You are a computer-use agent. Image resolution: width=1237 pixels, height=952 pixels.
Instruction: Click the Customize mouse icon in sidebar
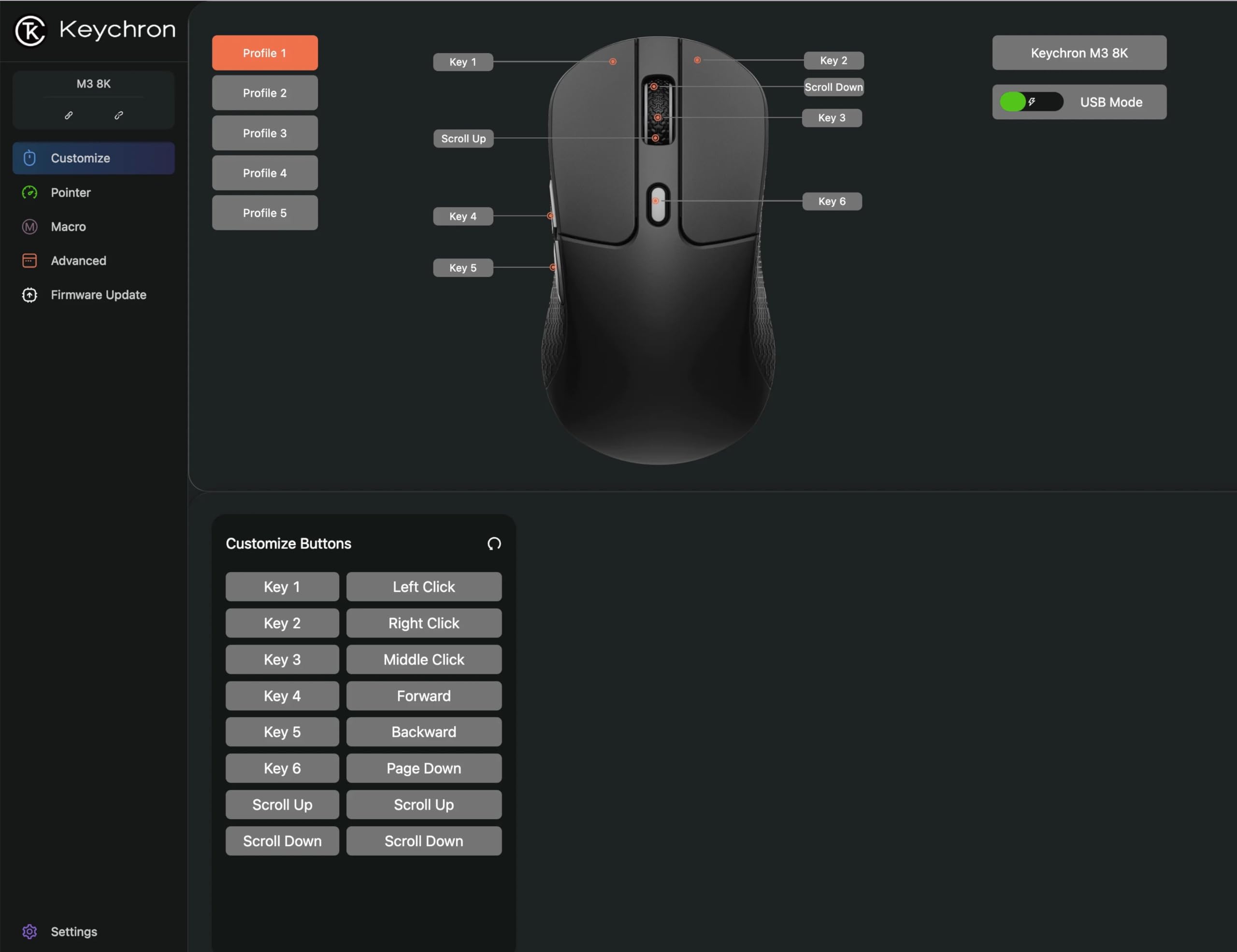tap(29, 158)
